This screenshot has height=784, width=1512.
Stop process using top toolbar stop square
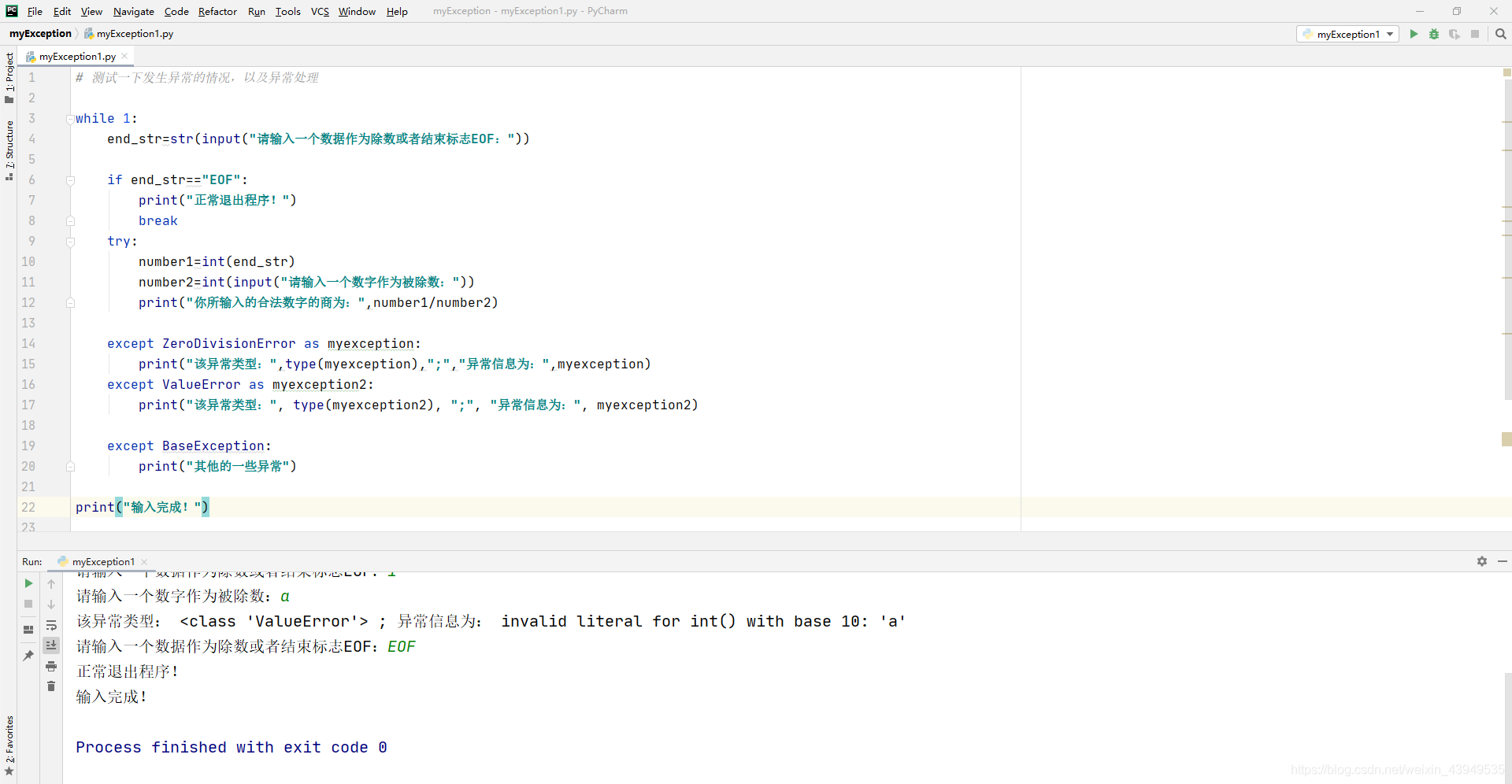[x=1475, y=34]
